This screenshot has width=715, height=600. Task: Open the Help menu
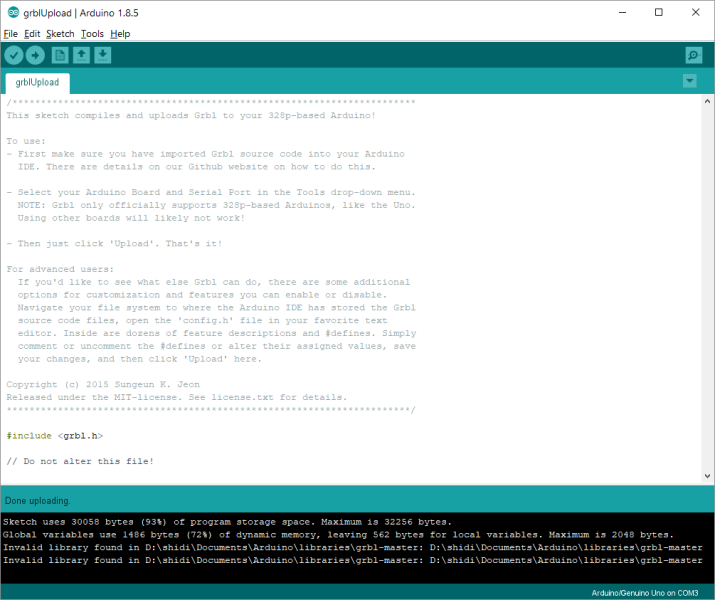(x=120, y=34)
